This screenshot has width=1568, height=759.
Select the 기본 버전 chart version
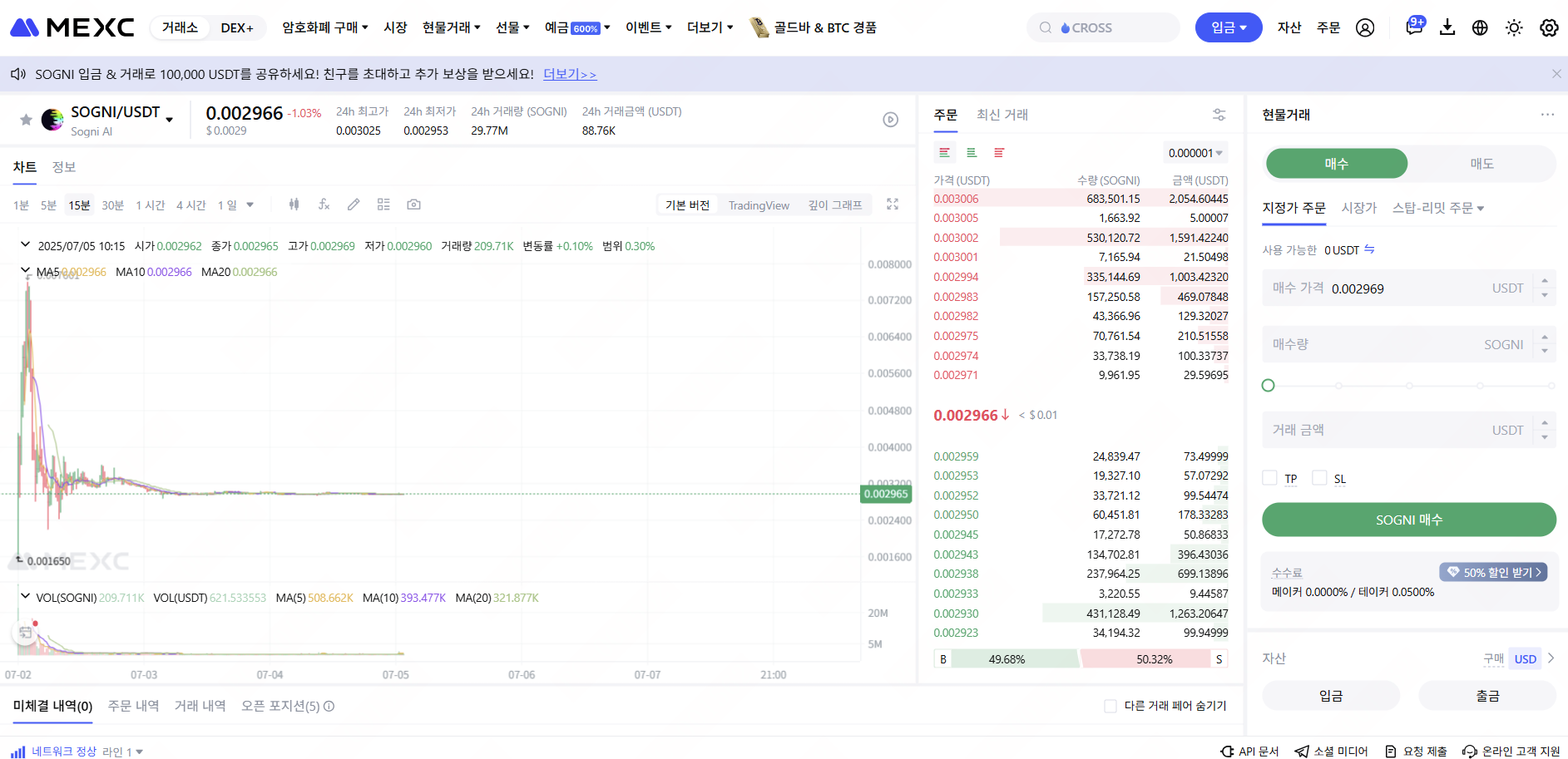(687, 205)
